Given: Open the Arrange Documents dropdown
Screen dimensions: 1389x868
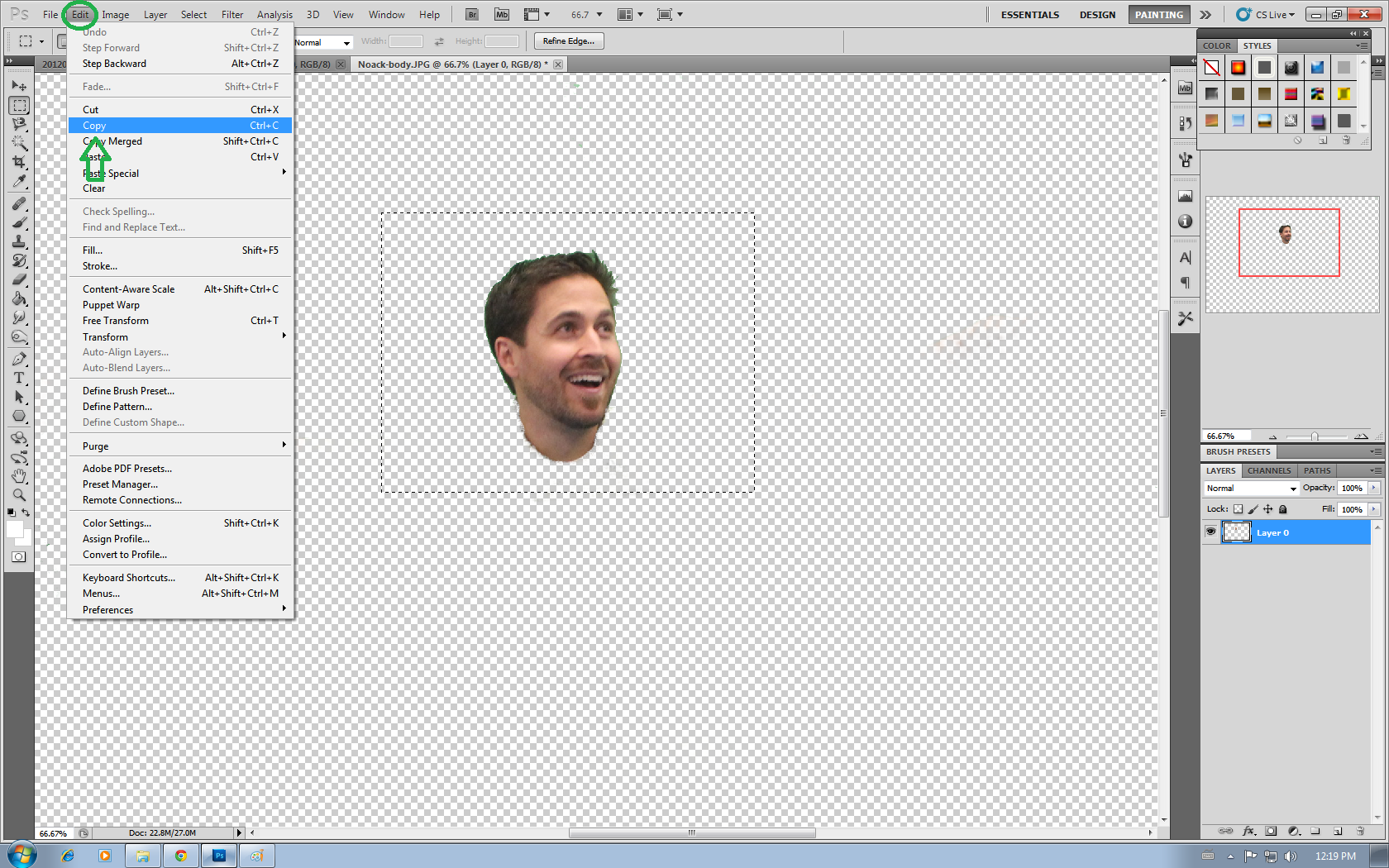Looking at the screenshot, I should 631,14.
